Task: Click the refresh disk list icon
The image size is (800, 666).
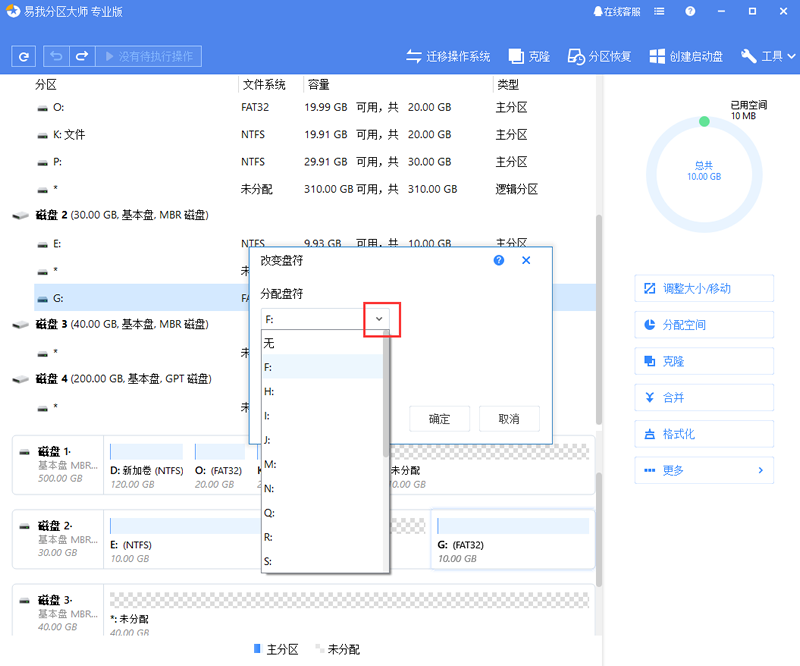Action: click(23, 55)
